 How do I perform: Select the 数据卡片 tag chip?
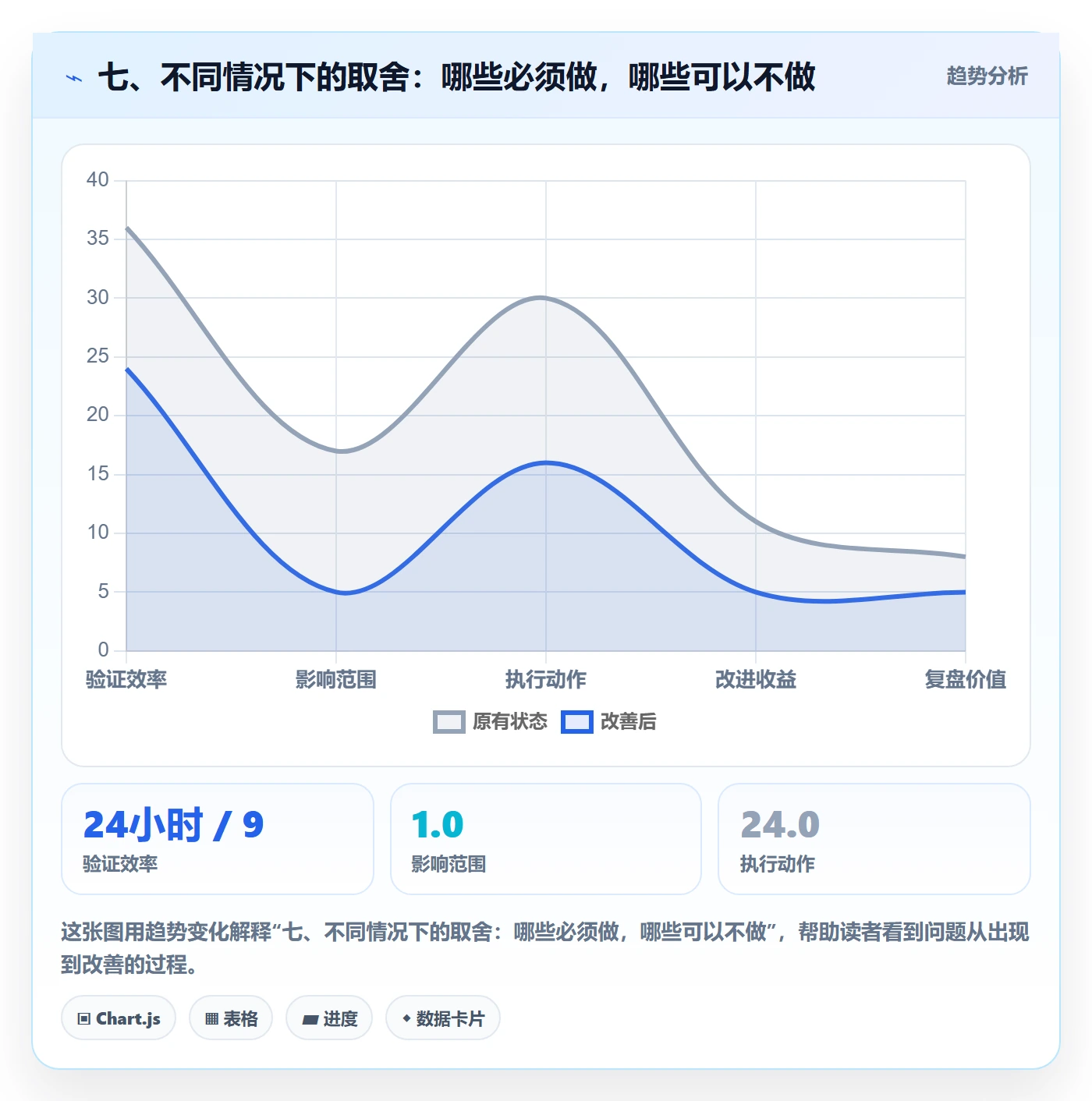(443, 1018)
